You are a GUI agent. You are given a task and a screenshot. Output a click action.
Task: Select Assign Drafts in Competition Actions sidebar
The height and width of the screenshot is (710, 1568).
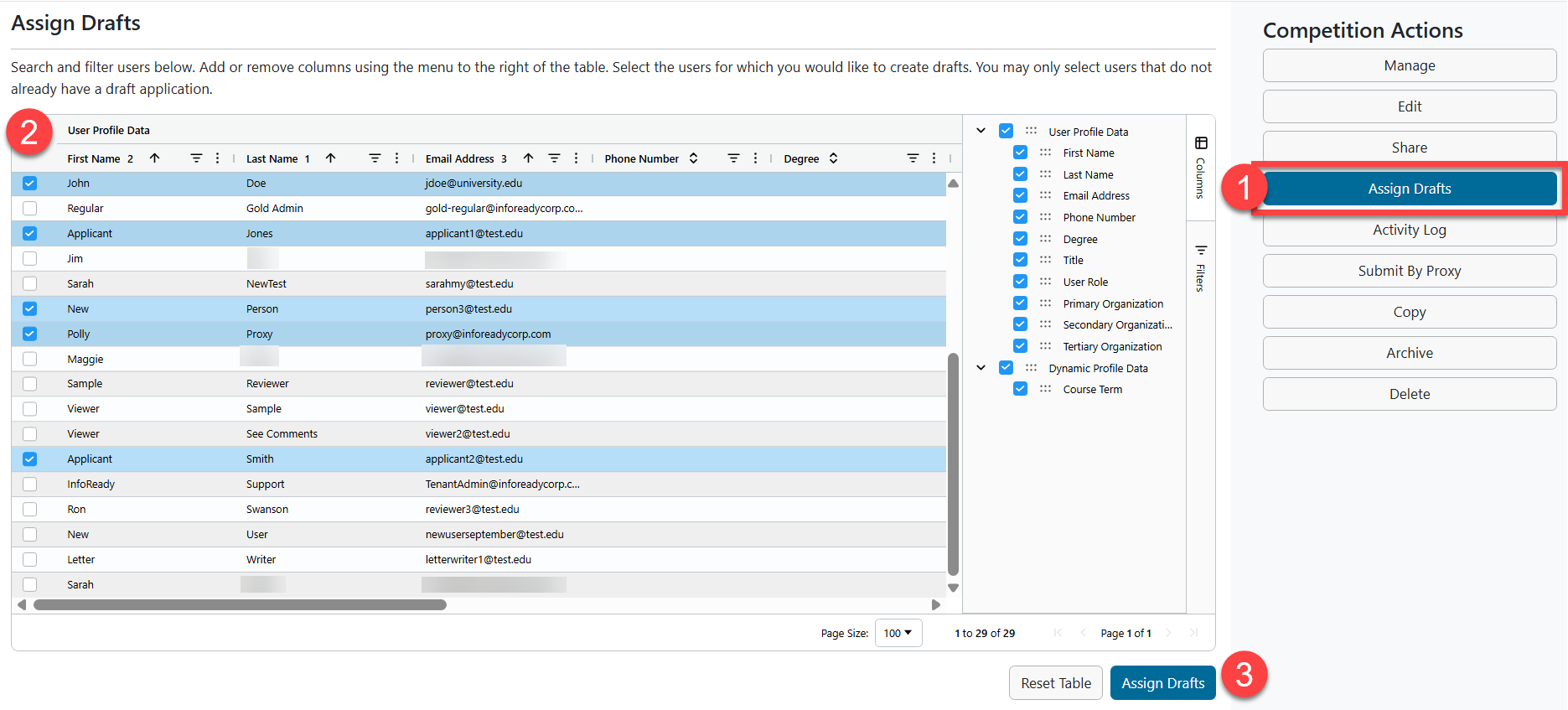[1410, 189]
